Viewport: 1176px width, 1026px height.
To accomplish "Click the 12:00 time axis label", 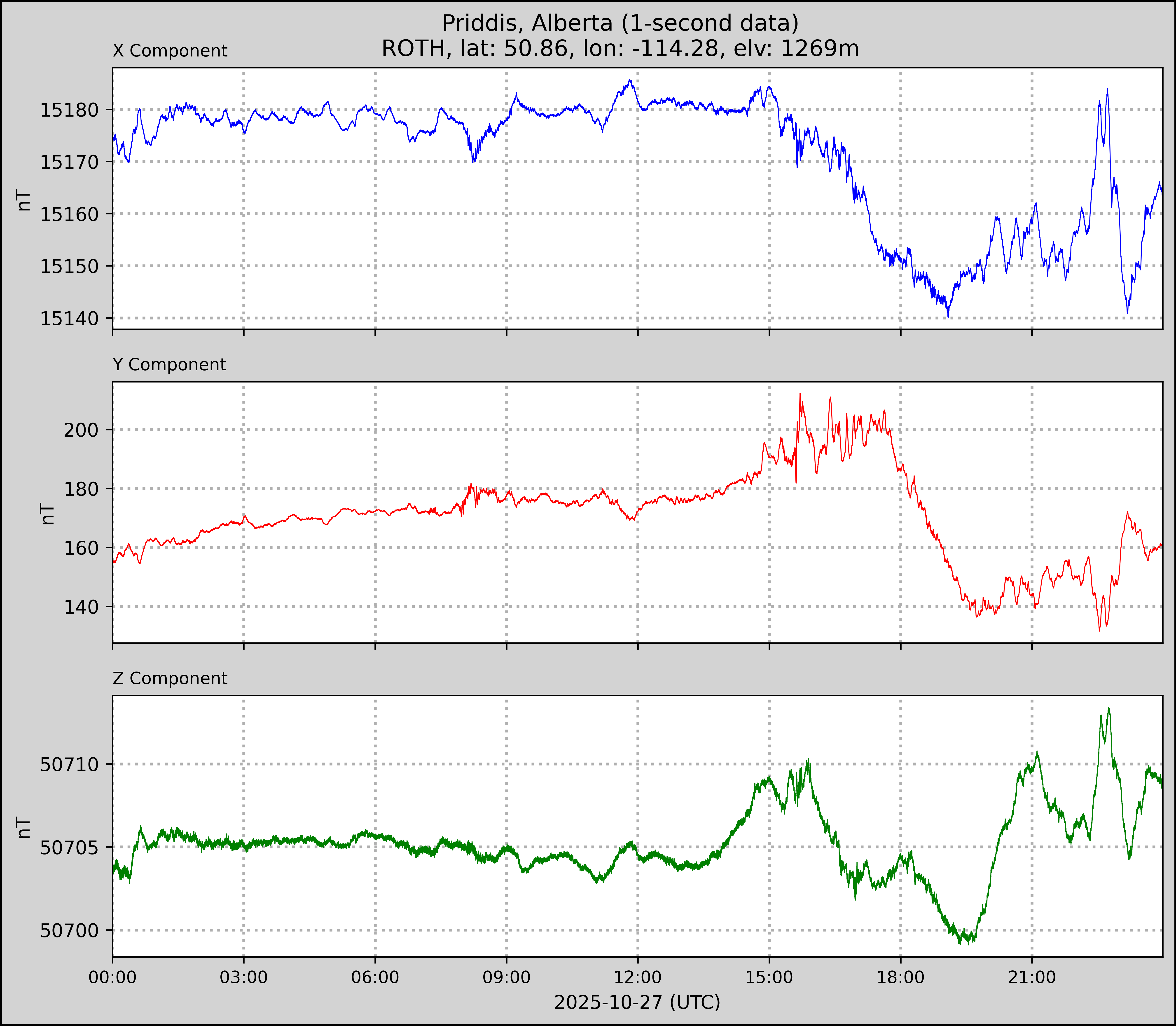I will click(x=638, y=977).
